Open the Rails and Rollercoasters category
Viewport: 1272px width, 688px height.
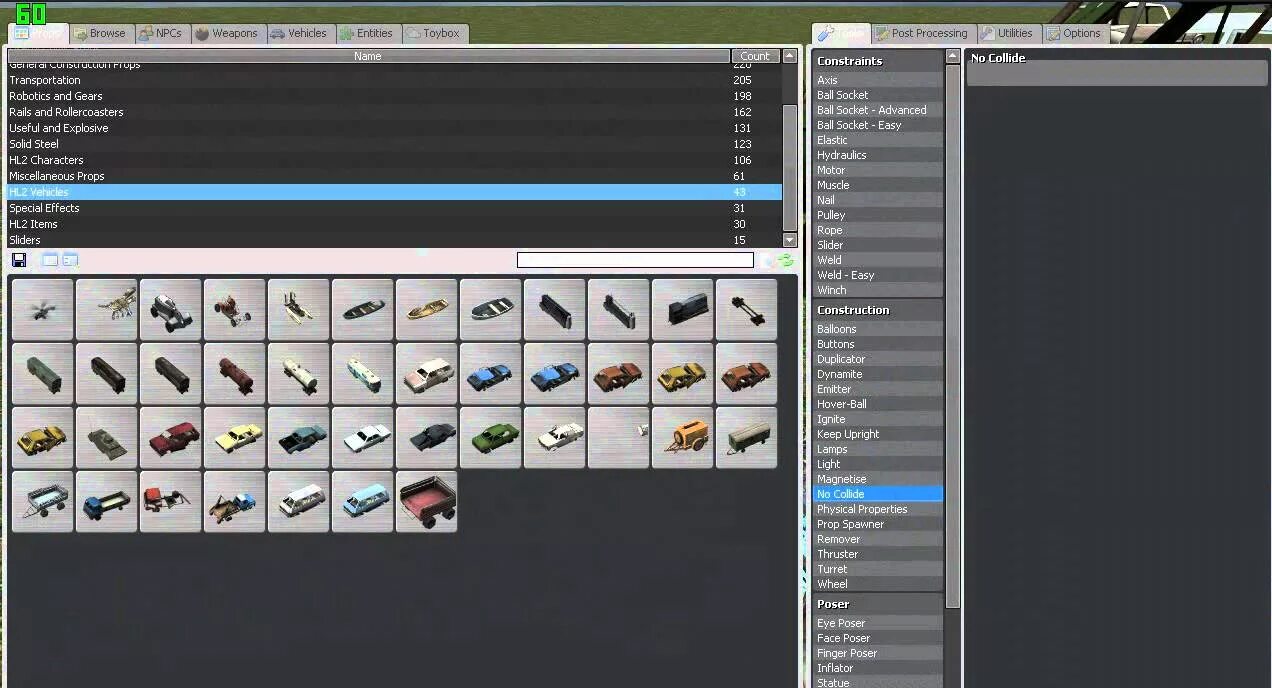point(394,112)
